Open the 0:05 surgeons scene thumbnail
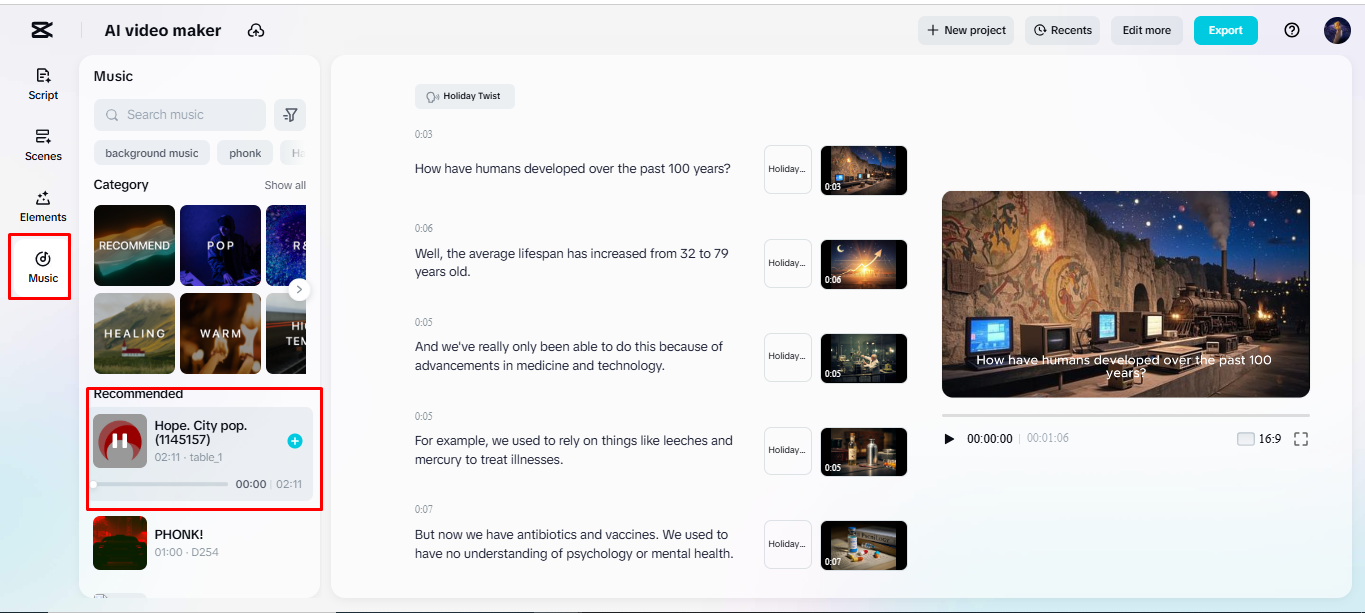 (864, 358)
